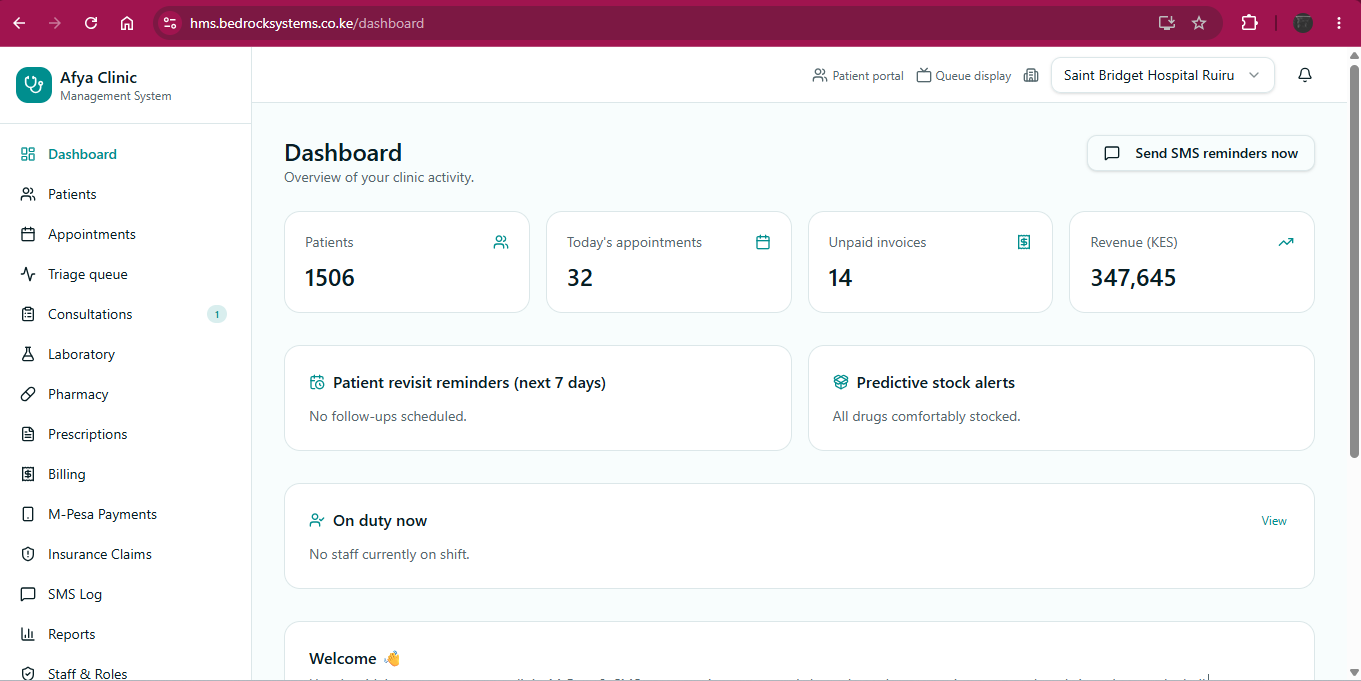Open Saint Bridget Hospital Ruiru dropdown
The height and width of the screenshot is (681, 1361).
point(1163,75)
